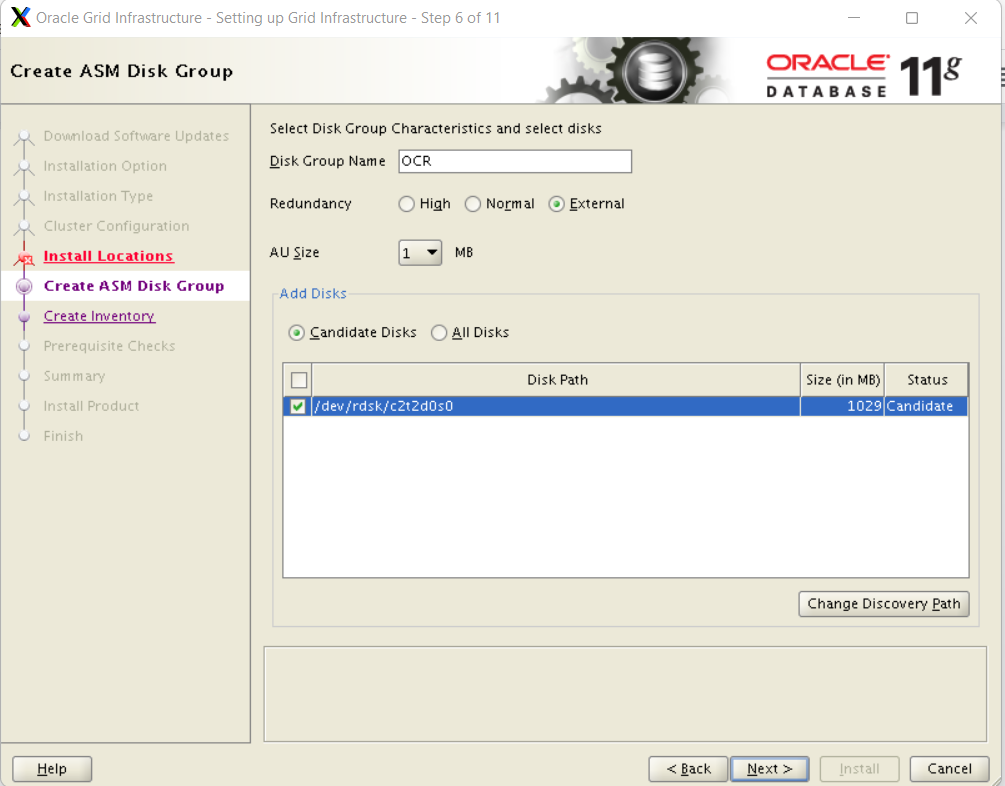The height and width of the screenshot is (786, 1005).
Task: Close the installer window
Action: point(970,18)
